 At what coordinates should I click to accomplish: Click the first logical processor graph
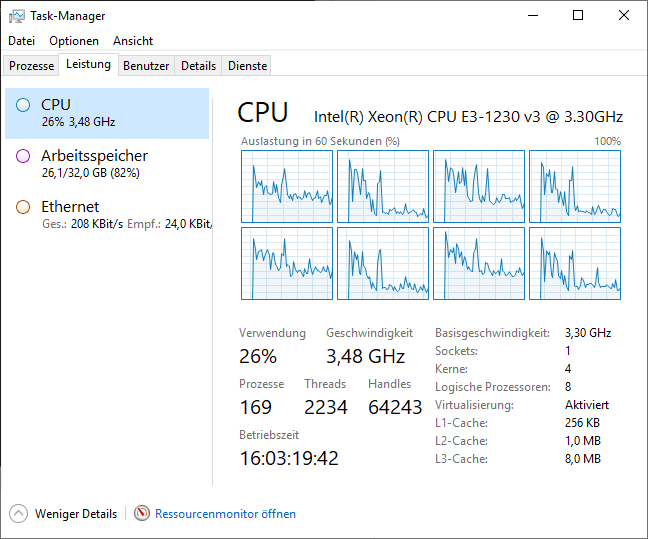click(x=286, y=186)
